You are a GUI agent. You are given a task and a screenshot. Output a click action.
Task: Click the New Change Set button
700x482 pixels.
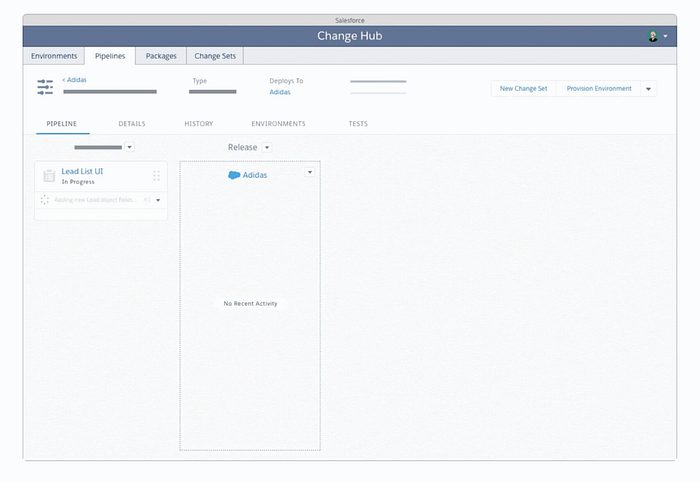point(523,89)
